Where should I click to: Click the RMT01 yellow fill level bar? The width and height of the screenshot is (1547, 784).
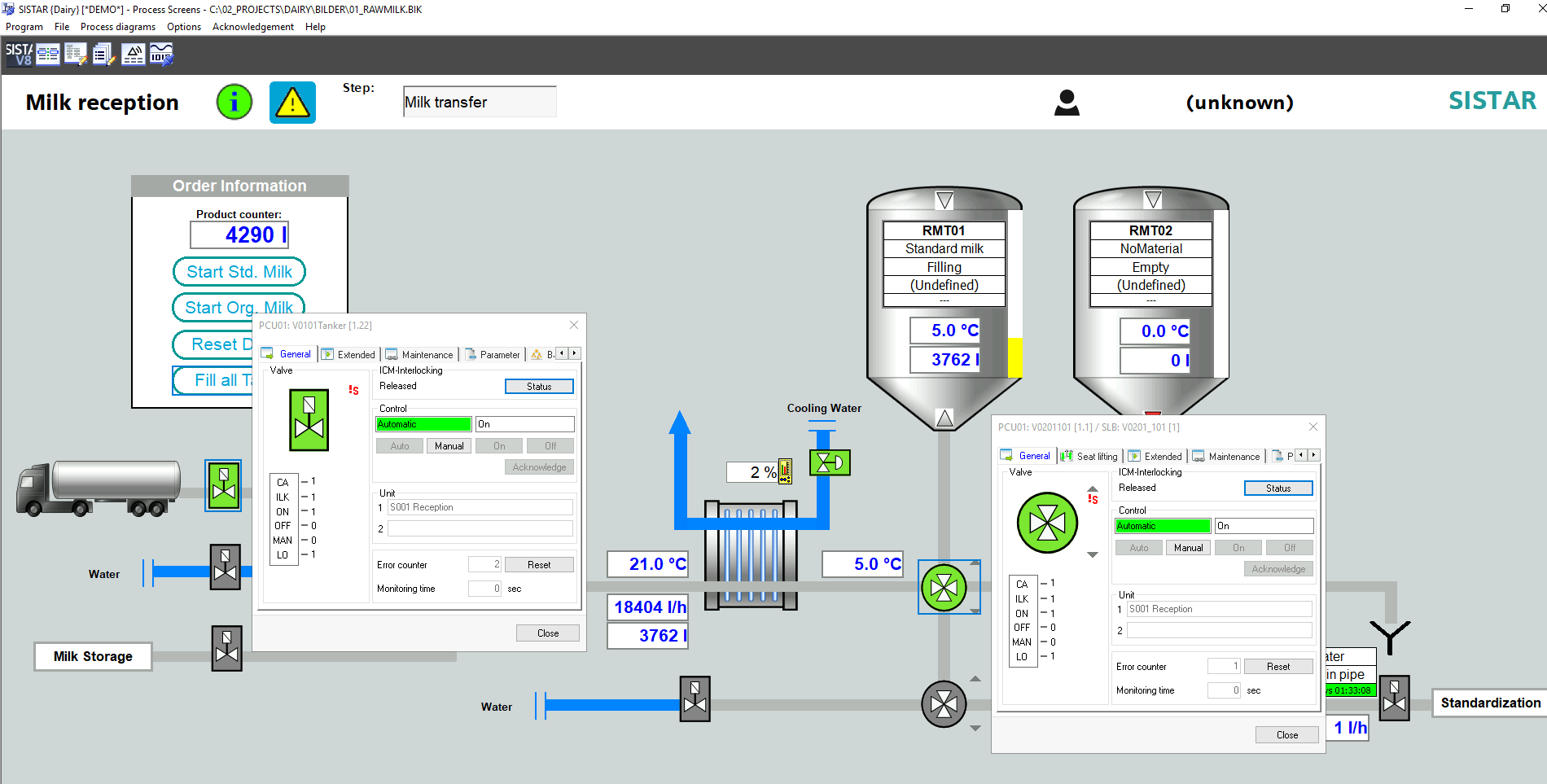pos(1015,357)
